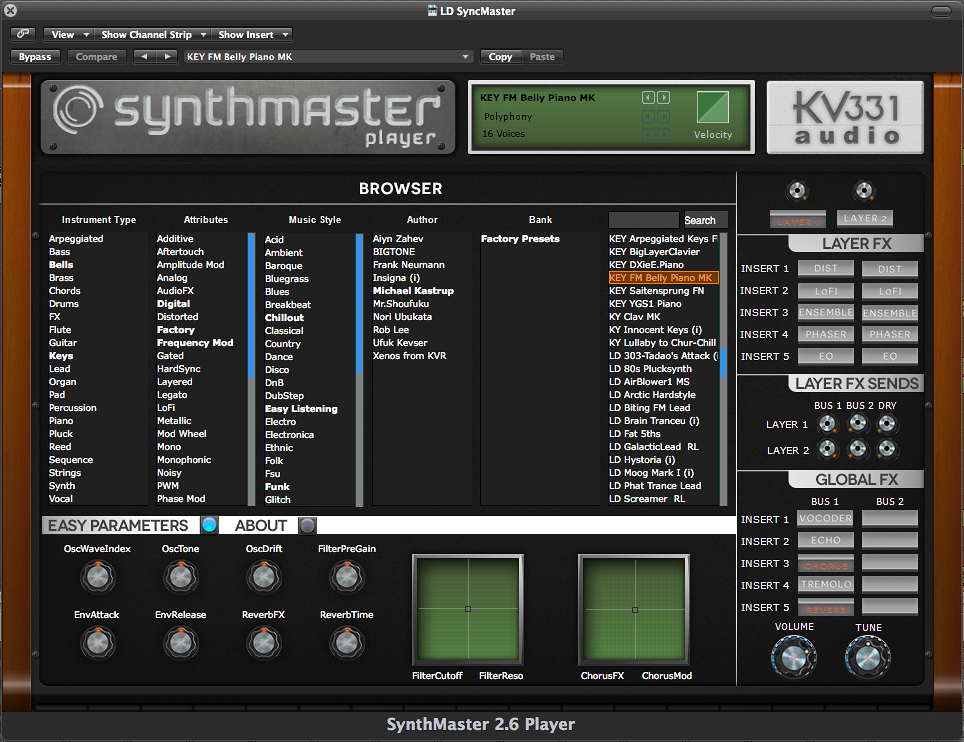
Task: Open the Show Channel Strip dropdown
Action: pos(153,34)
